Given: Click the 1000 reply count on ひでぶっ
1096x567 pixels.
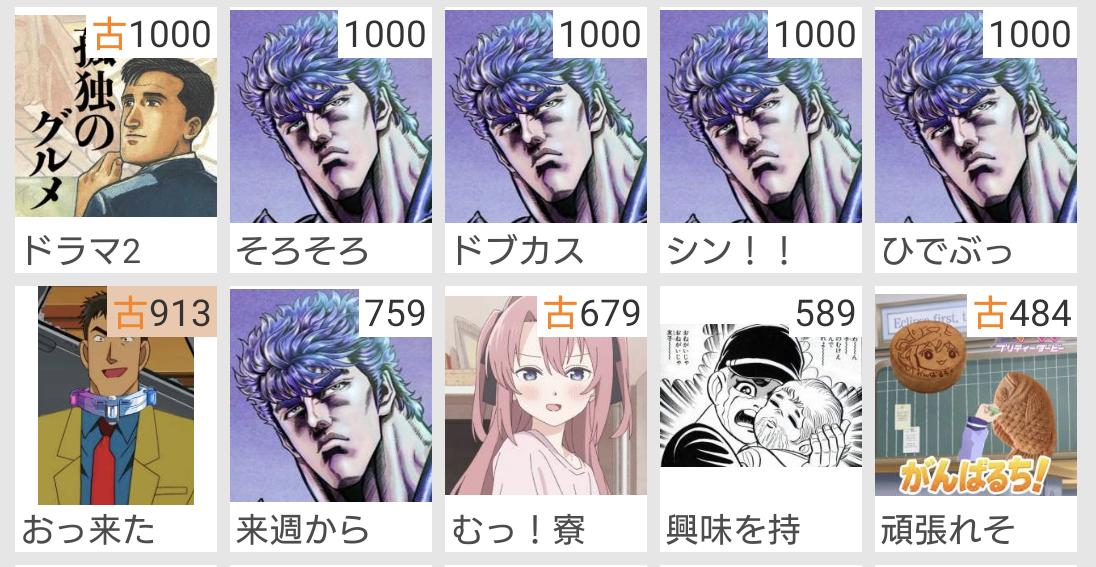Looking at the screenshot, I should point(1030,34).
